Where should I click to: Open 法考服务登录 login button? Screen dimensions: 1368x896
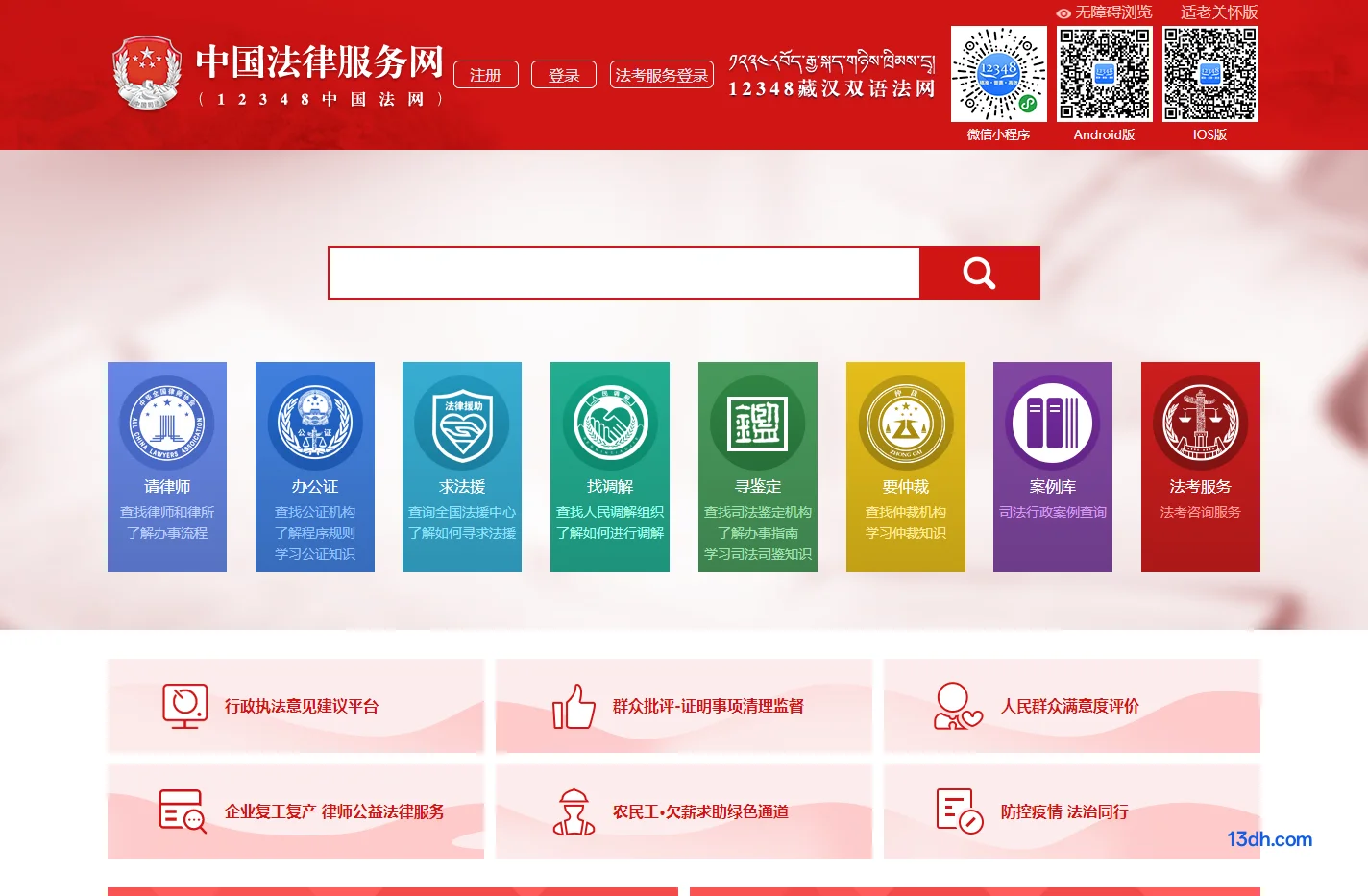click(x=662, y=75)
